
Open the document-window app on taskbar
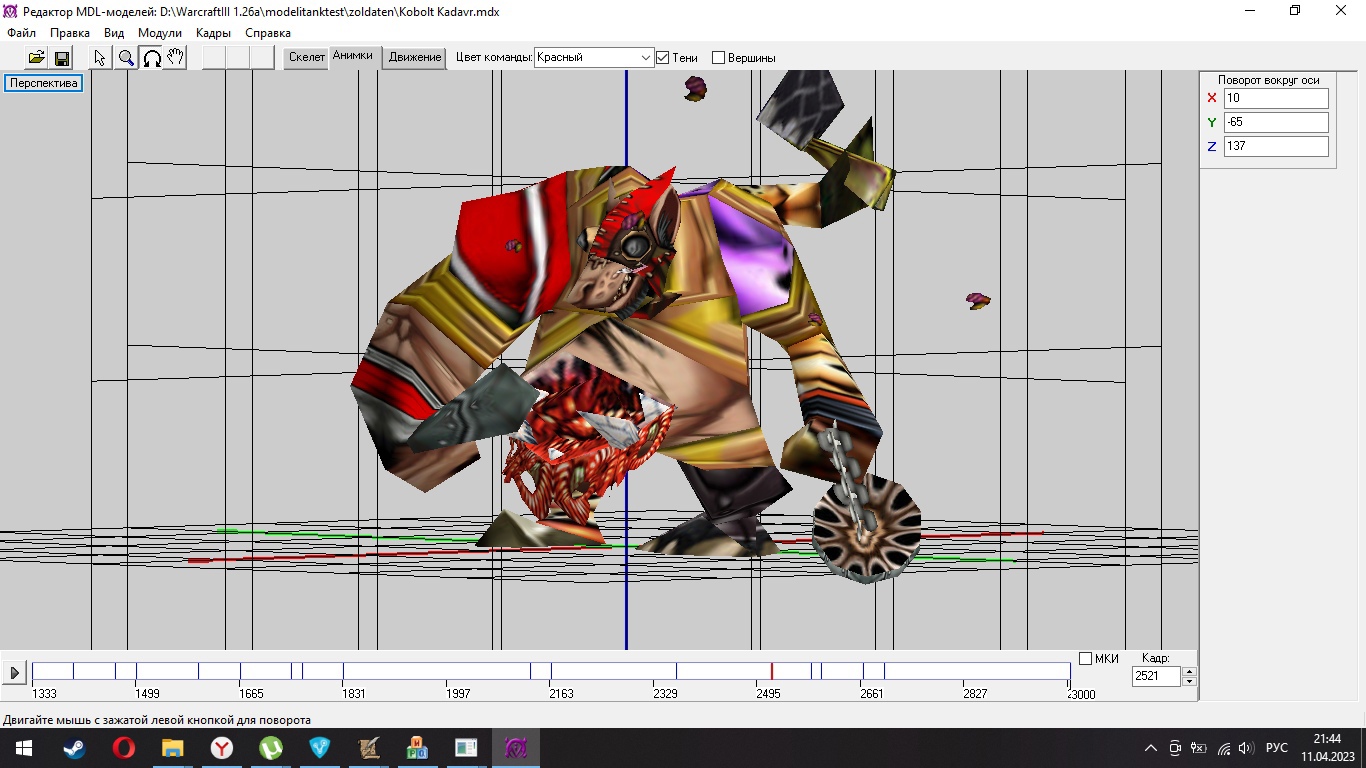coord(467,748)
